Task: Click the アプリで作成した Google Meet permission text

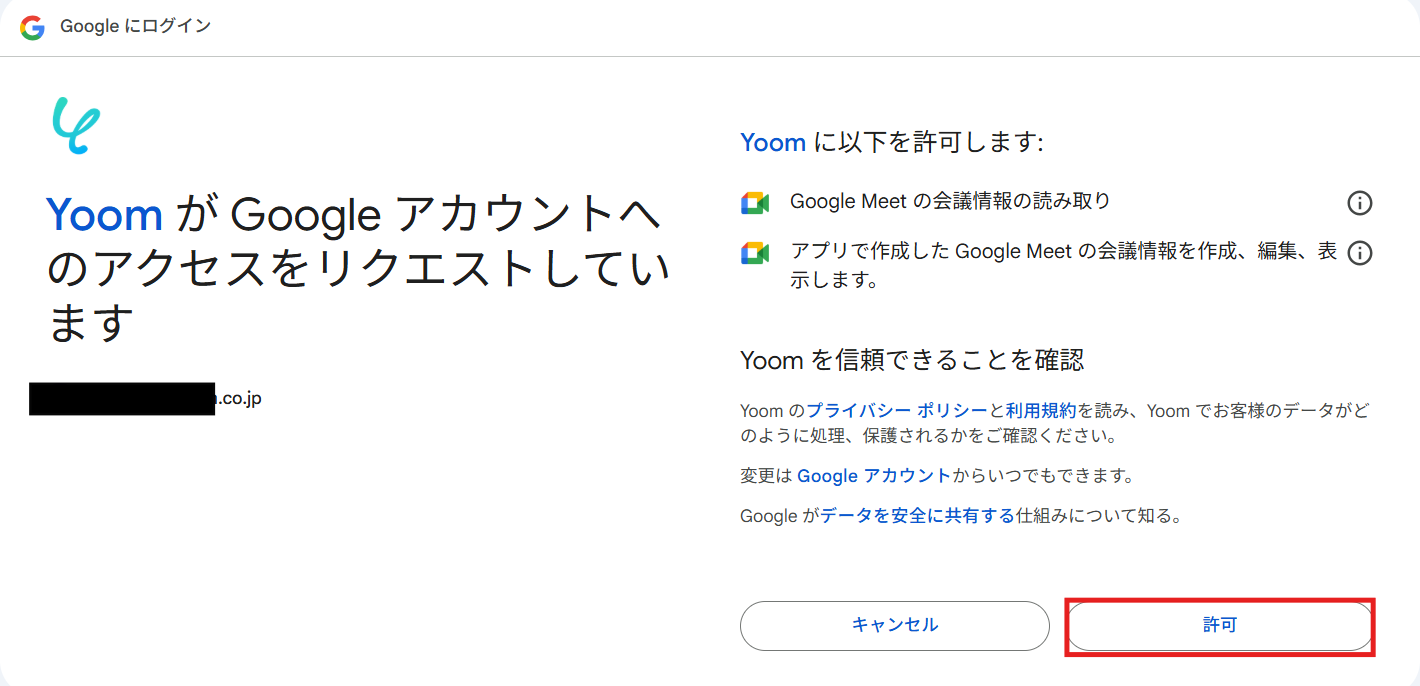Action: click(x=1063, y=266)
